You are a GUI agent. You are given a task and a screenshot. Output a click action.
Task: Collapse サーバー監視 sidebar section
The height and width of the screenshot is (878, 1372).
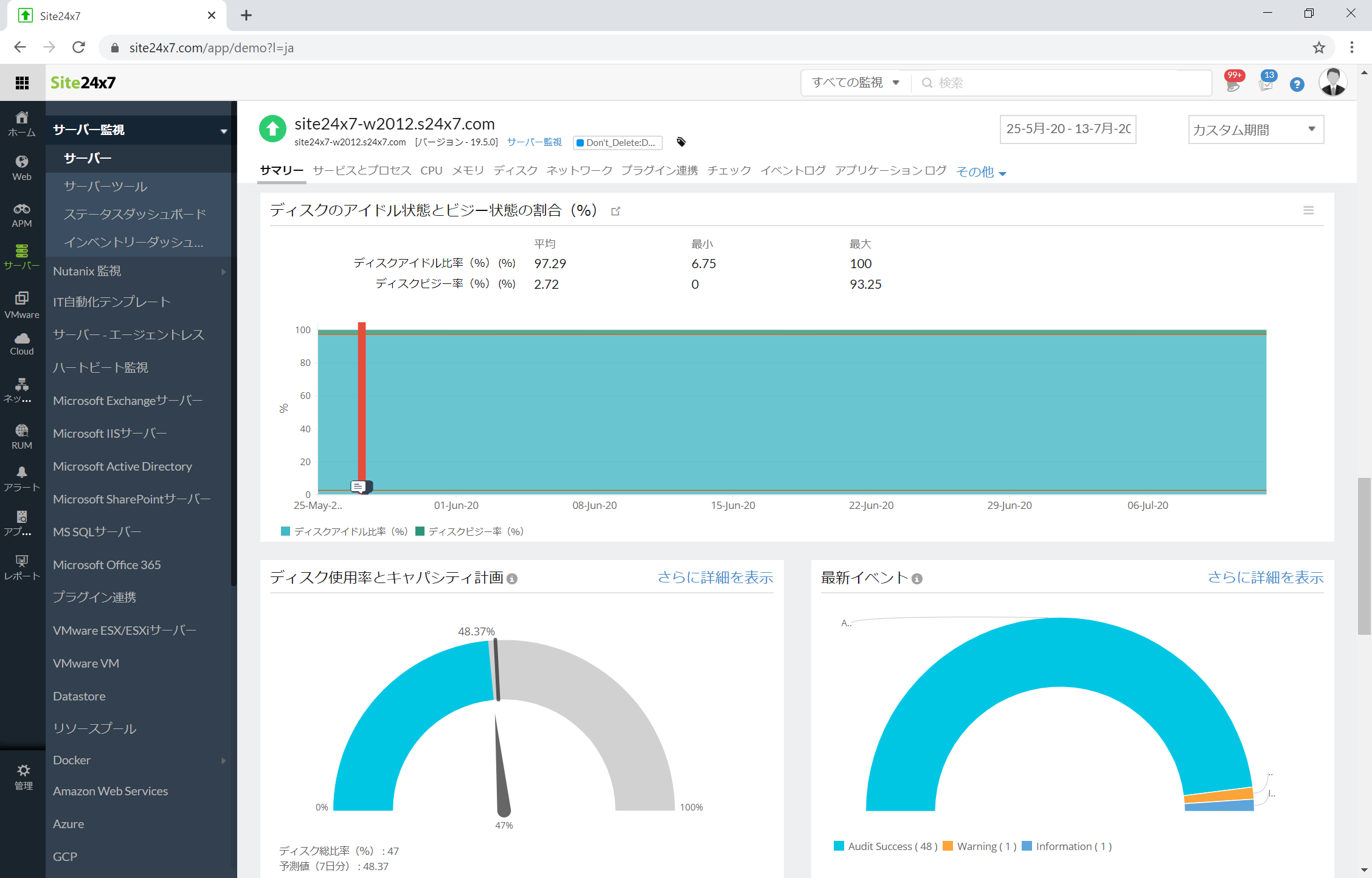[x=224, y=131]
